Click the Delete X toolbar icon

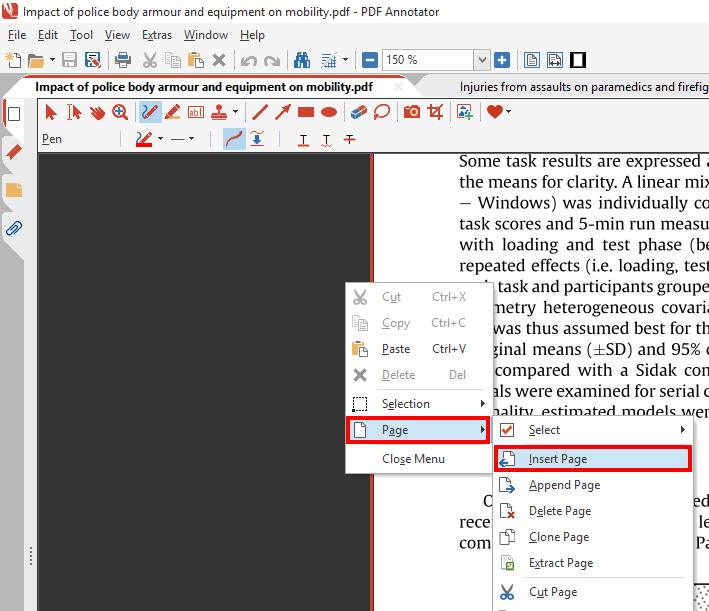coord(219,60)
